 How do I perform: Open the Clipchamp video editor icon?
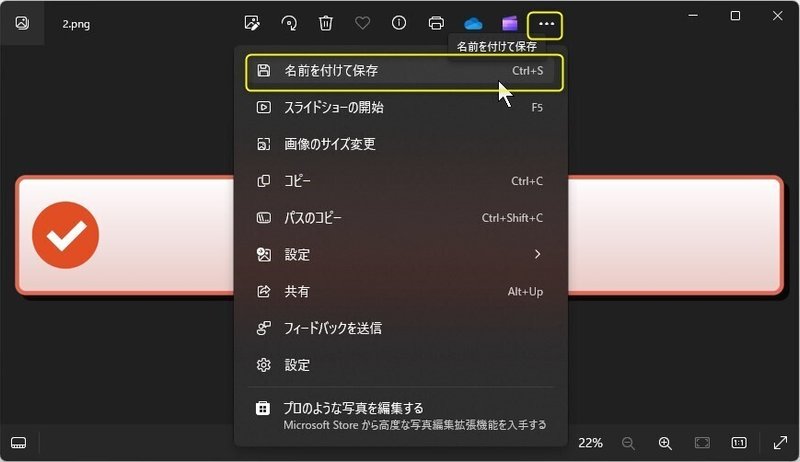tap(510, 23)
